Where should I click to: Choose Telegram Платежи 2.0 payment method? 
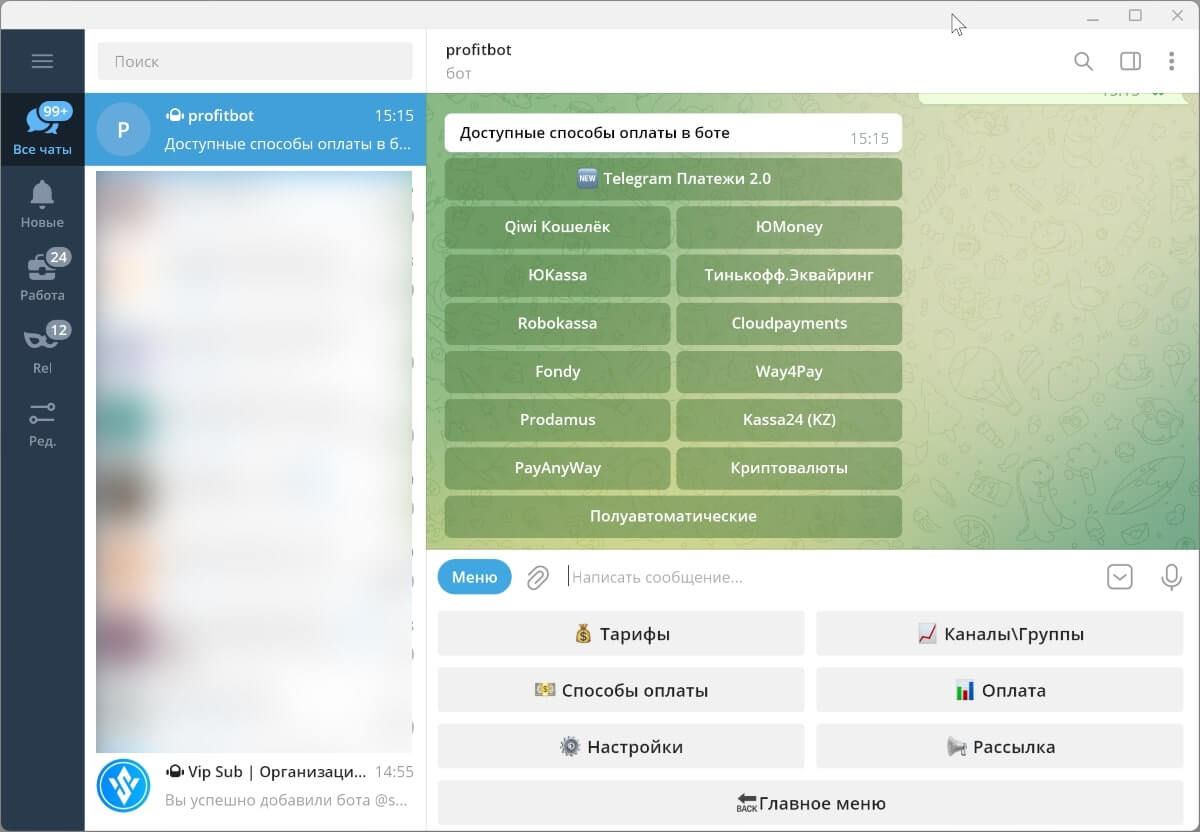click(673, 179)
